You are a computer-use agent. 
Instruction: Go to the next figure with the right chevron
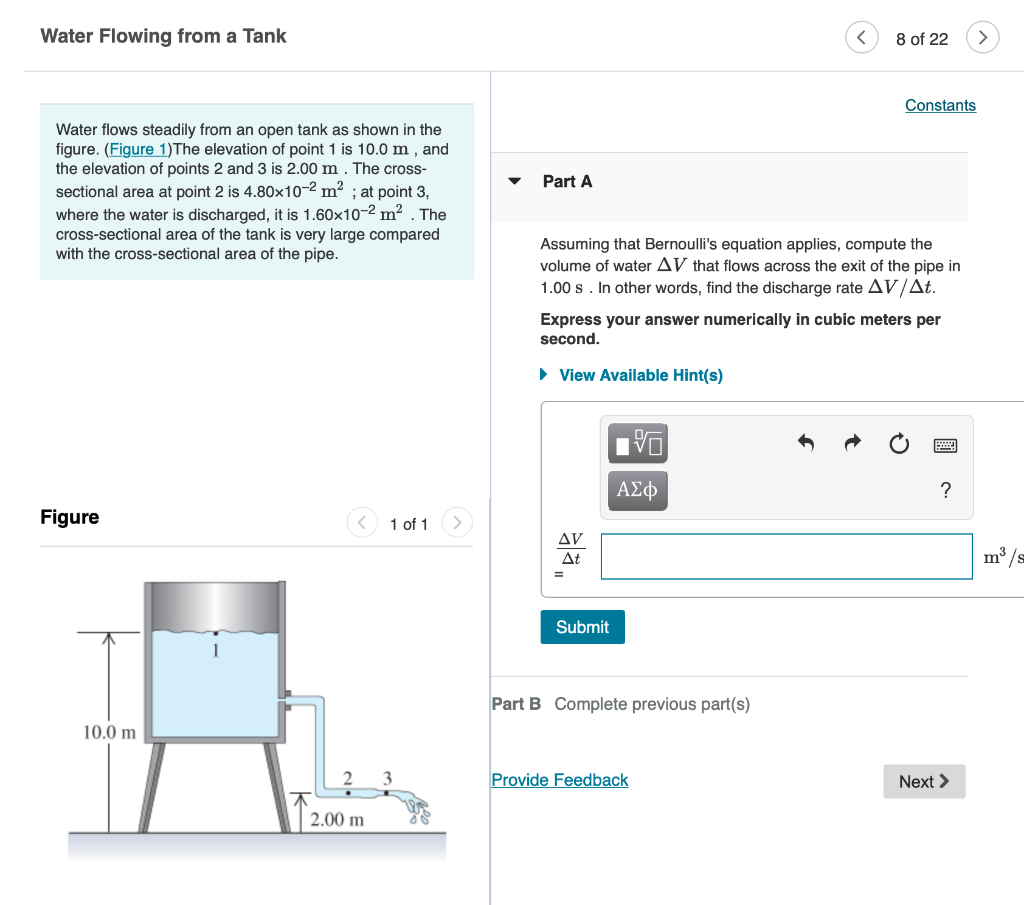tap(457, 522)
